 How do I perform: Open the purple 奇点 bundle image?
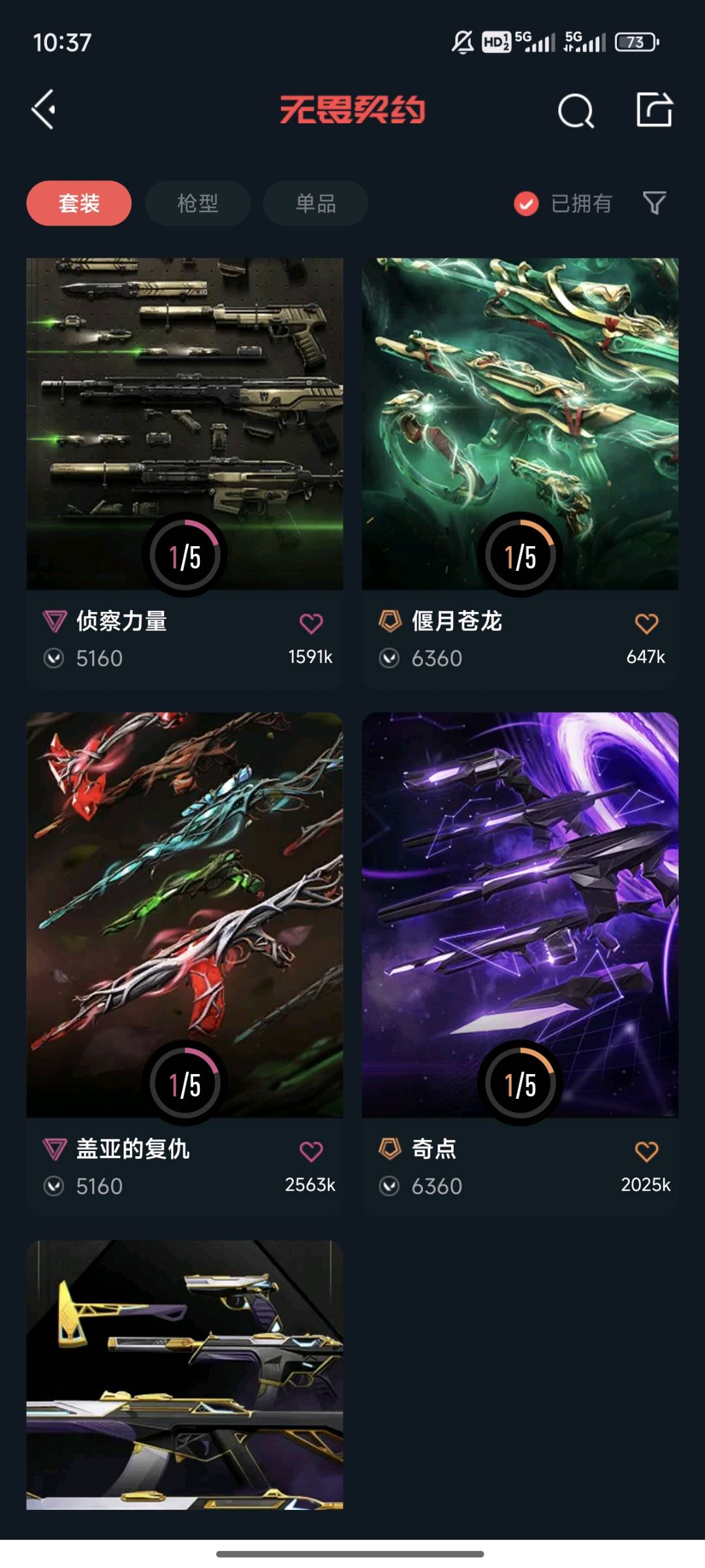click(520, 915)
